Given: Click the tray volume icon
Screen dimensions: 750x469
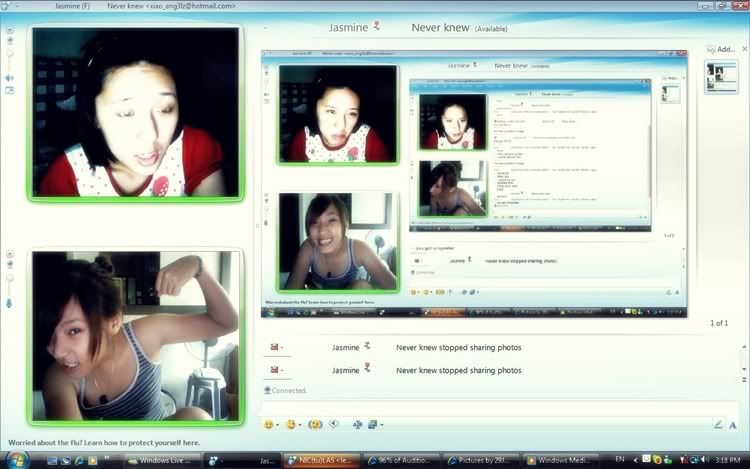Looking at the screenshot, I should (705, 459).
